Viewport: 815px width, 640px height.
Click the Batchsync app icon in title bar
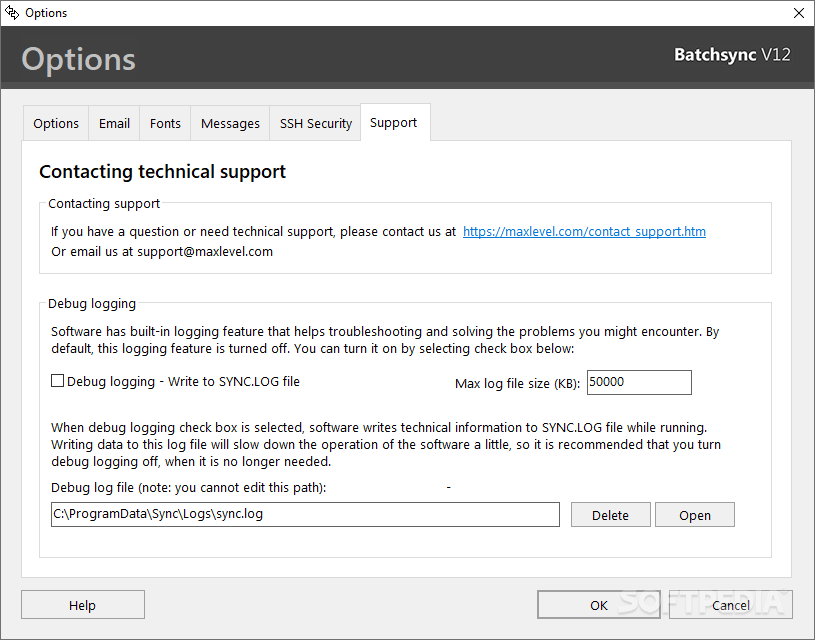pyautogui.click(x=12, y=12)
